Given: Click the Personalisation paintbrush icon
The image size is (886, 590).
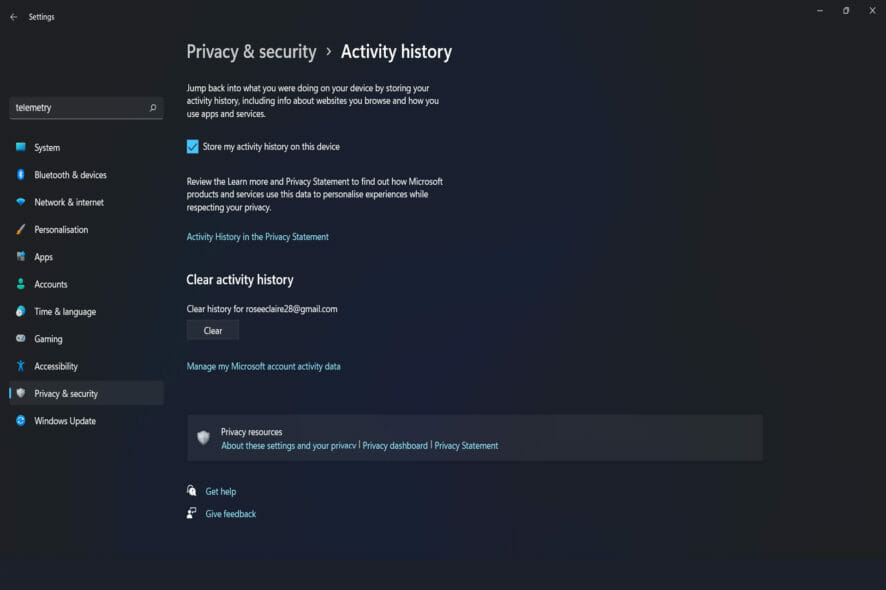Looking at the screenshot, I should pyautogui.click(x=20, y=229).
